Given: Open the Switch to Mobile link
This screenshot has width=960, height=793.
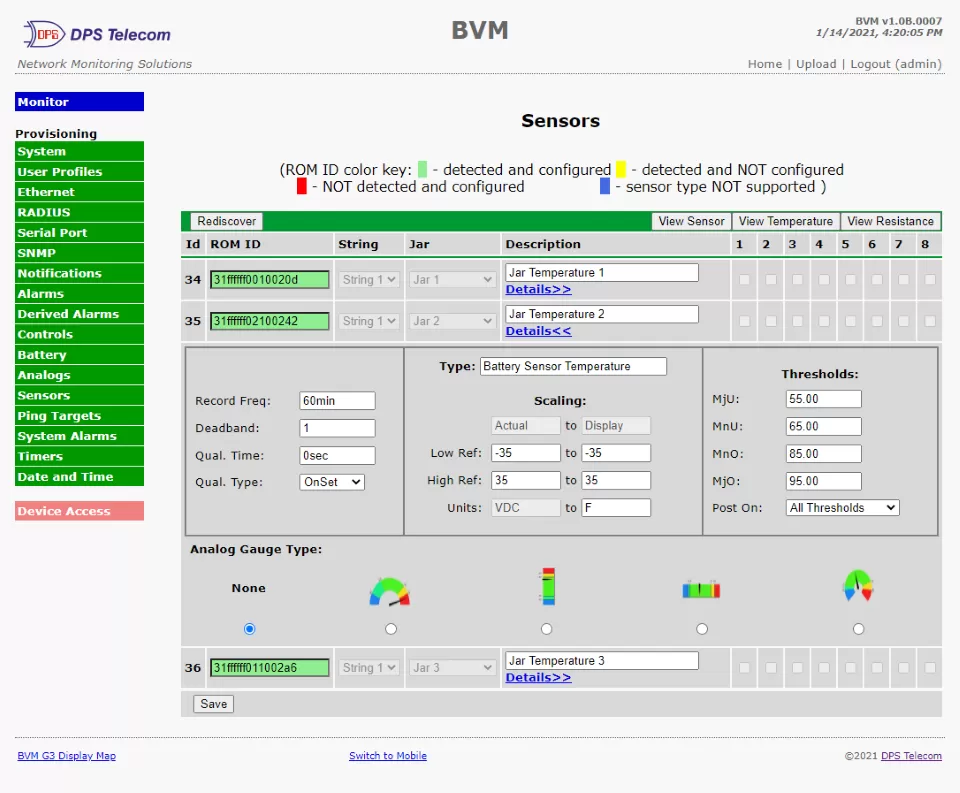Looking at the screenshot, I should [387, 756].
